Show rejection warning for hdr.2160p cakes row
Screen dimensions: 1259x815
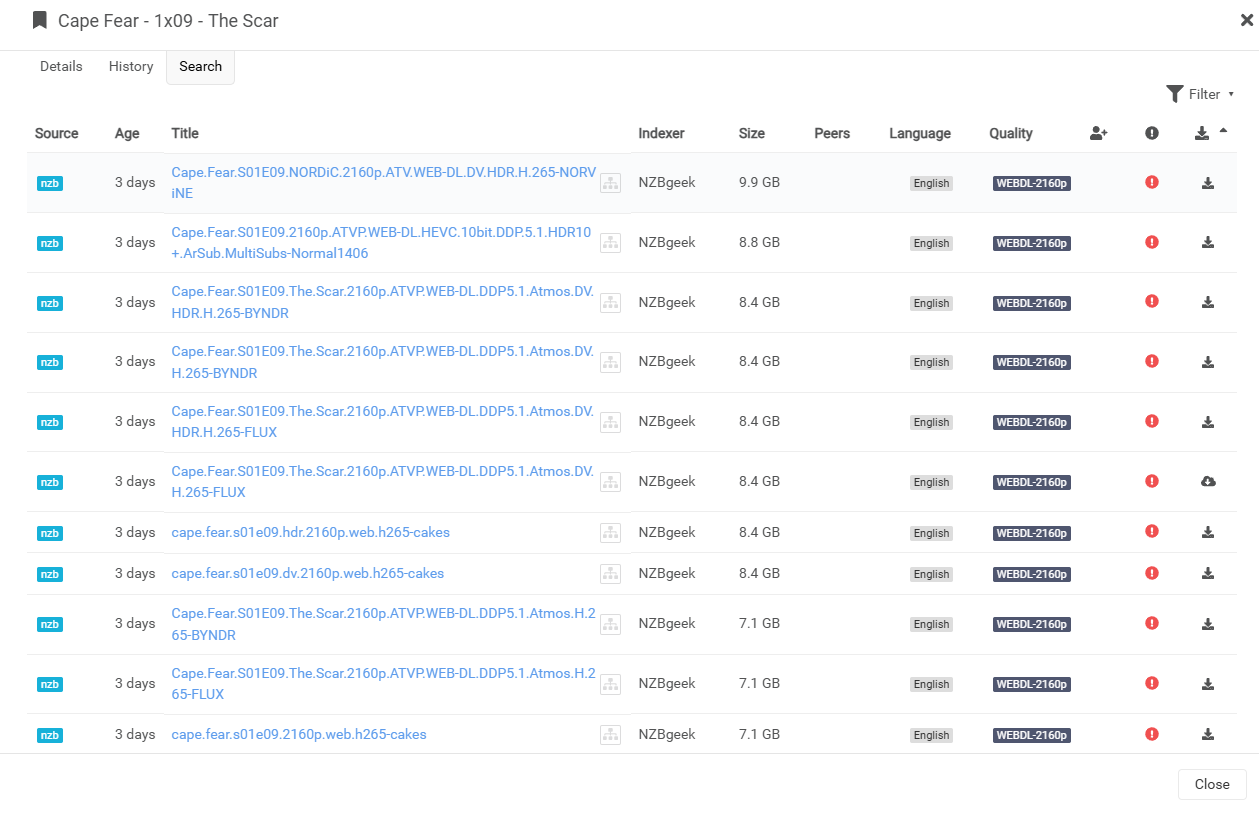[x=1152, y=531]
